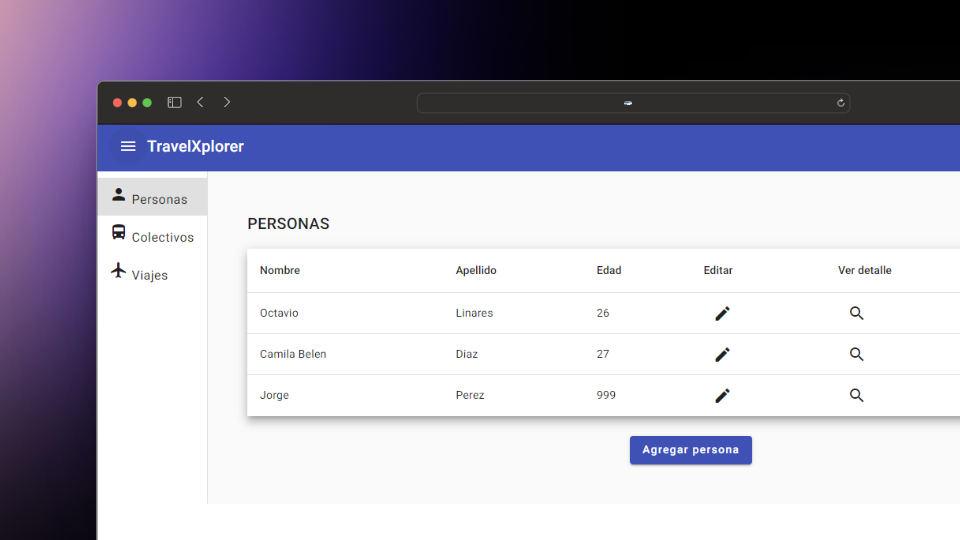Click the edit pencil for Octavio
This screenshot has height=540, width=960.
point(722,313)
